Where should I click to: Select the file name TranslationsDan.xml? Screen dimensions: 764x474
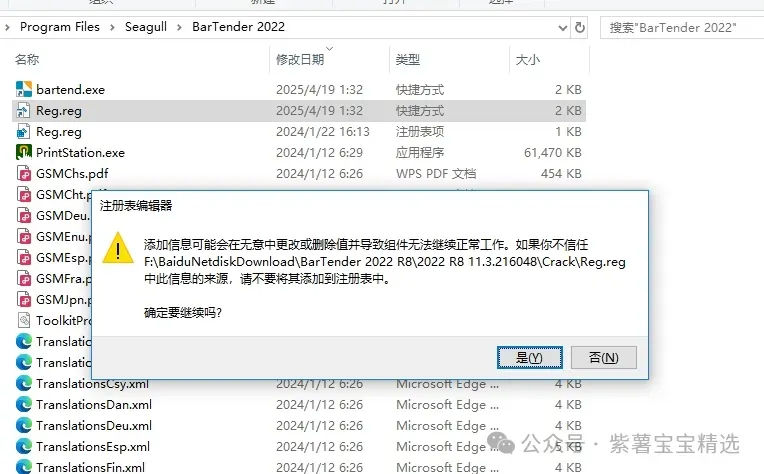94,404
